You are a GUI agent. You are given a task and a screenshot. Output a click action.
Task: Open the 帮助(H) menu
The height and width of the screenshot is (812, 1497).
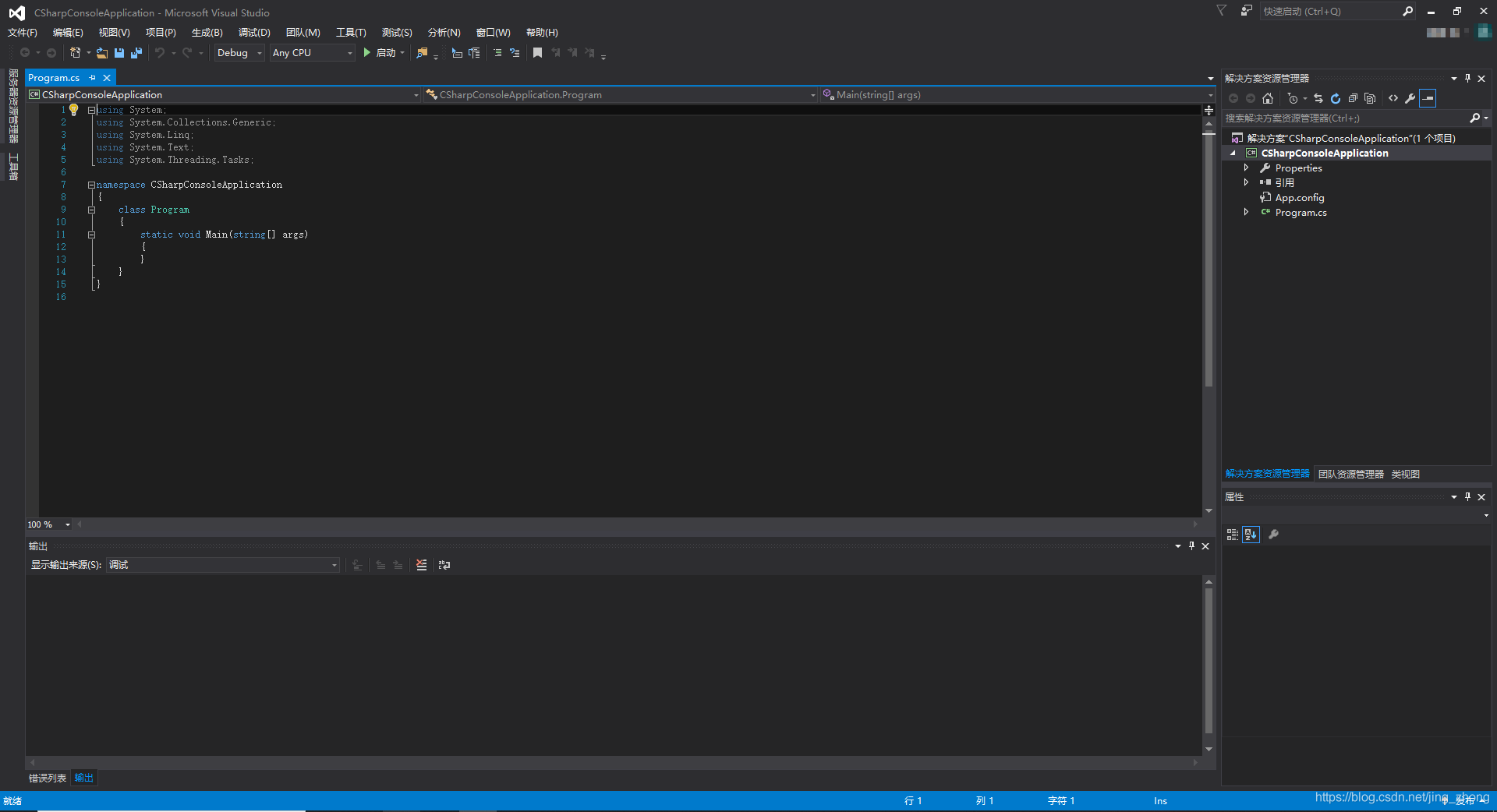point(542,33)
